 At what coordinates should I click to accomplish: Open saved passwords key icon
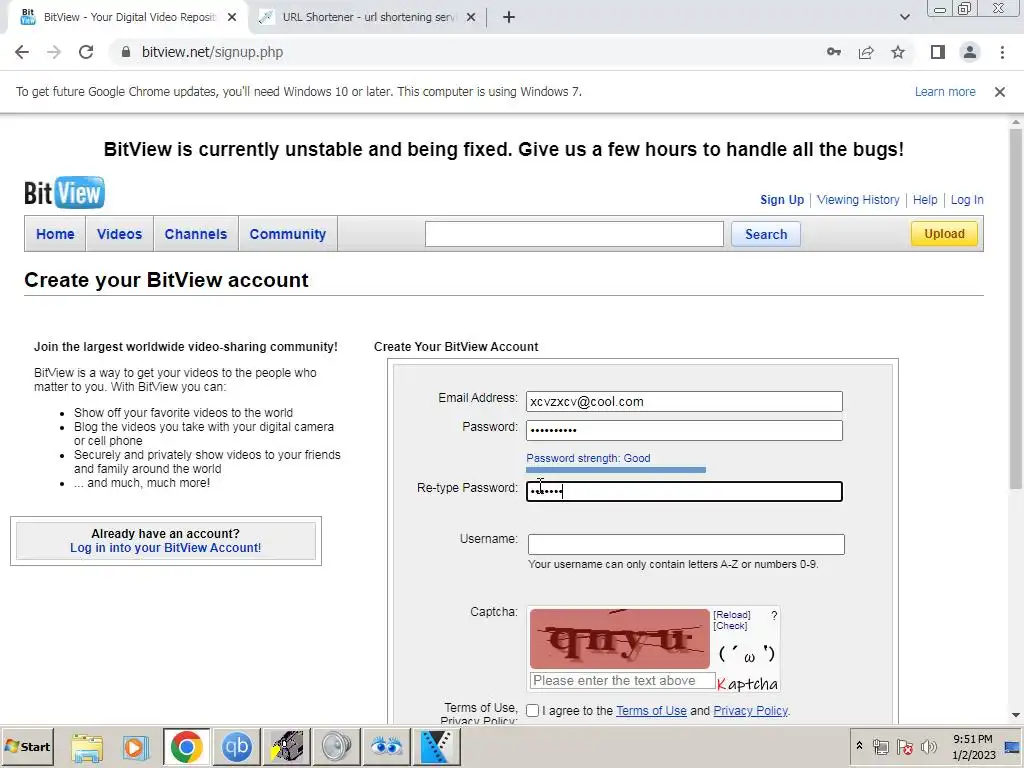click(x=834, y=52)
